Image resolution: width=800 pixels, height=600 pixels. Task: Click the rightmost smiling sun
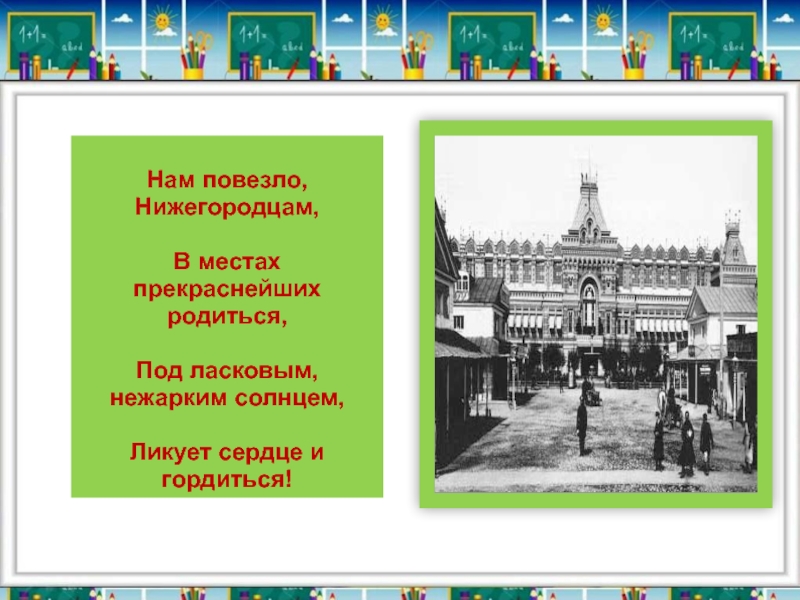(603, 21)
